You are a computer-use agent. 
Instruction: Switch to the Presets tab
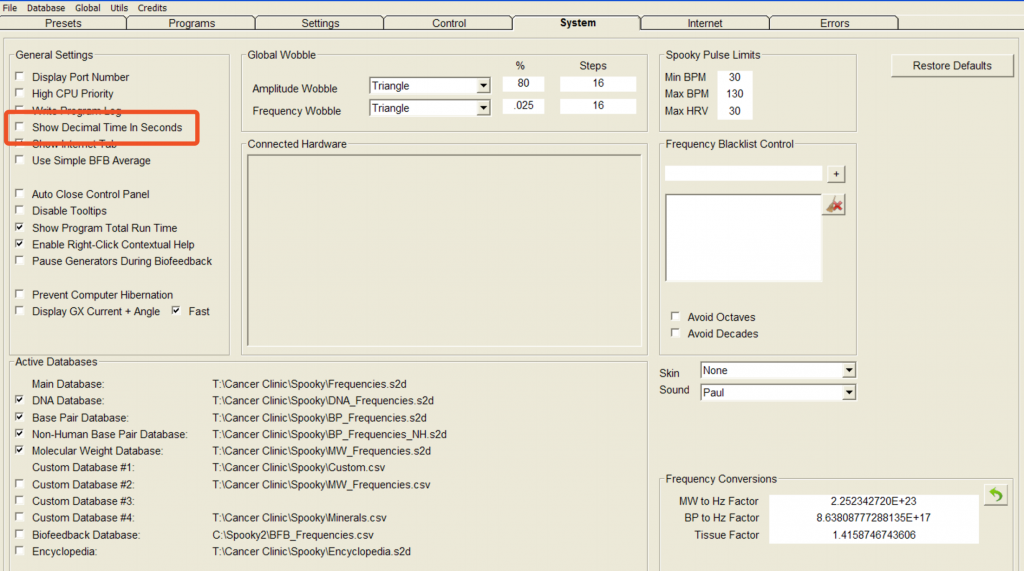click(x=63, y=23)
